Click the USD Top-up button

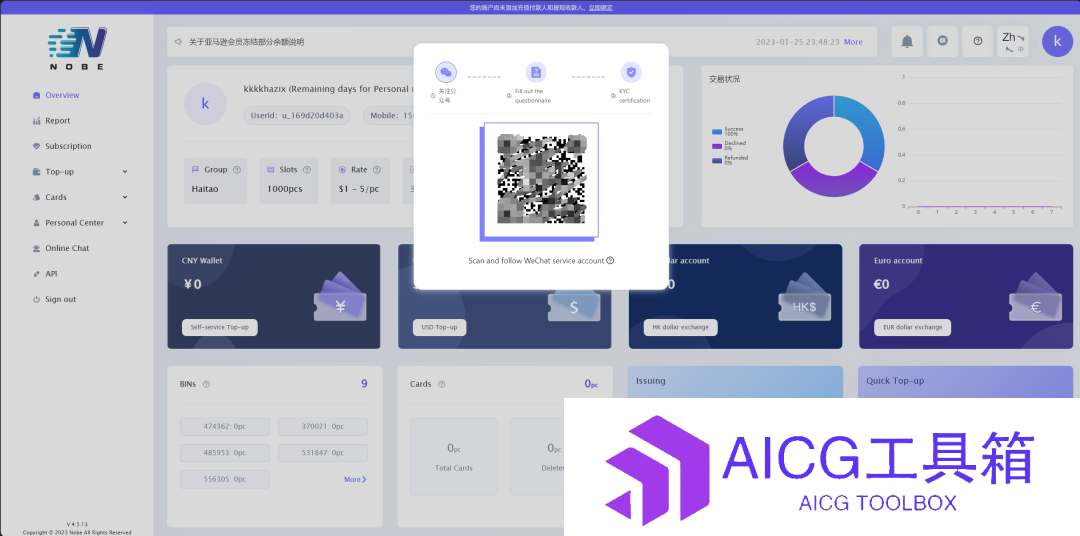[x=439, y=327]
